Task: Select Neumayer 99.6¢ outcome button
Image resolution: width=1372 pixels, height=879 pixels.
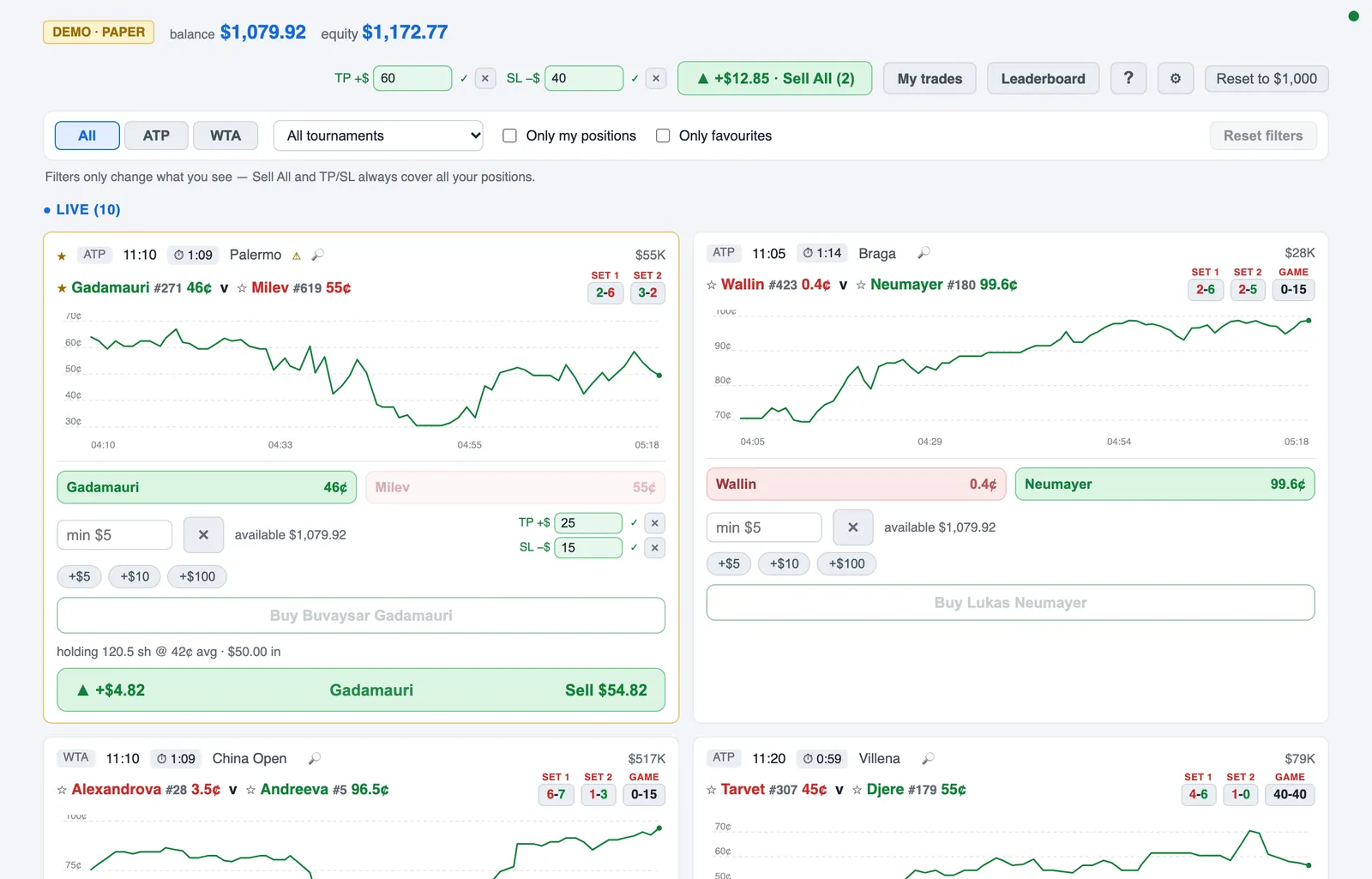Action: point(1164,484)
